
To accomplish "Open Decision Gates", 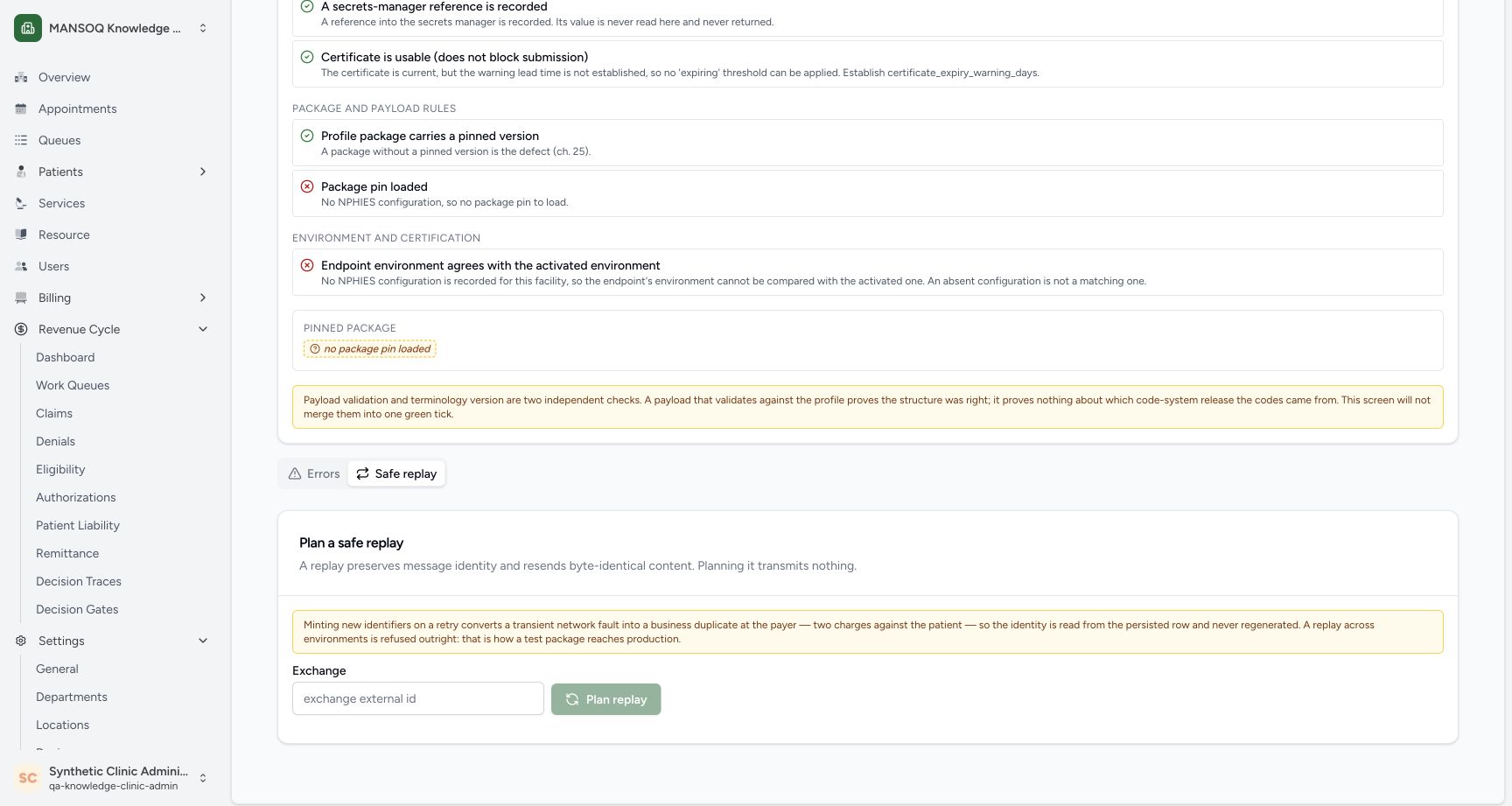I will 77,609.
